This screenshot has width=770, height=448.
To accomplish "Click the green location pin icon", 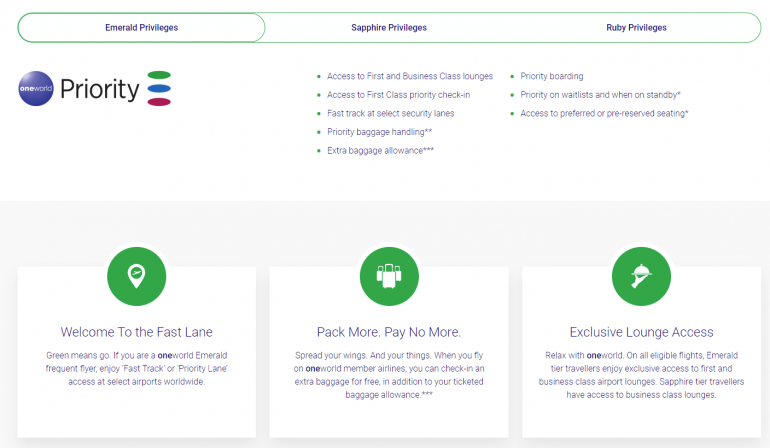I will (136, 274).
